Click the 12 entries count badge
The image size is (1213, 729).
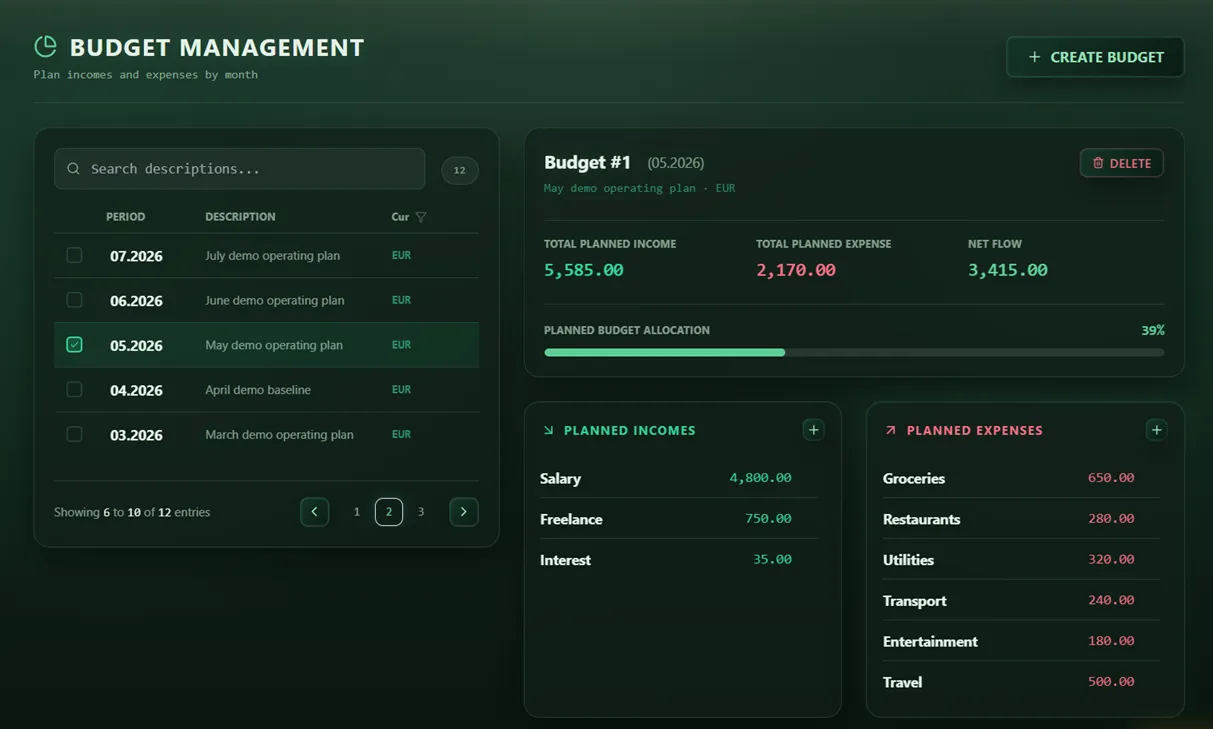pos(460,170)
